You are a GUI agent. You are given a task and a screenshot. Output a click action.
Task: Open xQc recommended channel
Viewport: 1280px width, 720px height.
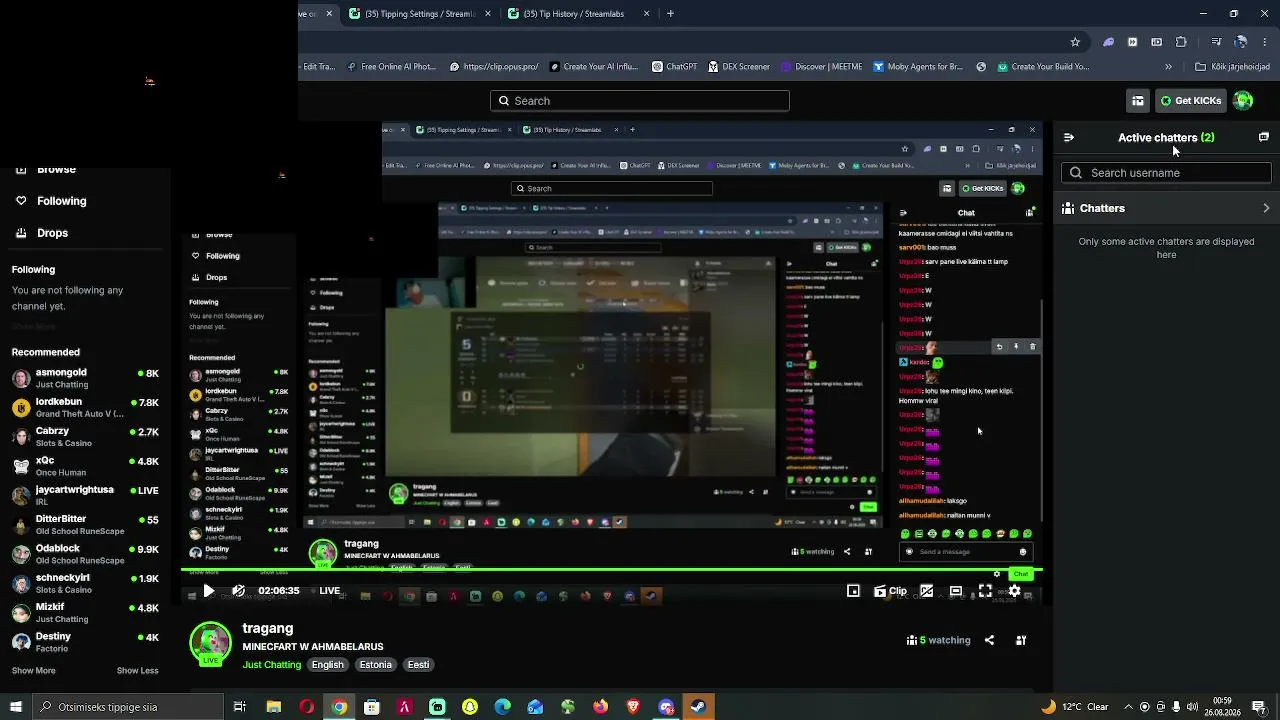tap(85, 466)
